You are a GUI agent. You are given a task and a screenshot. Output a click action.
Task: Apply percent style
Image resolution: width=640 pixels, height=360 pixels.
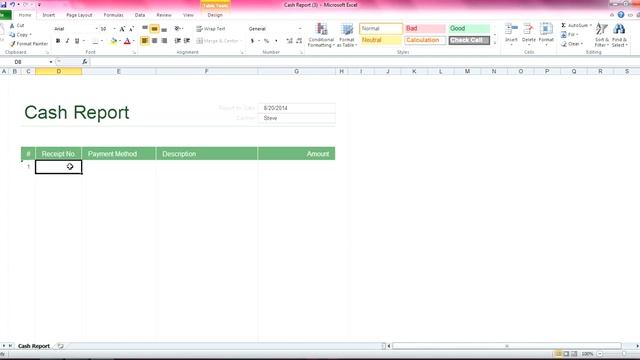267,41
